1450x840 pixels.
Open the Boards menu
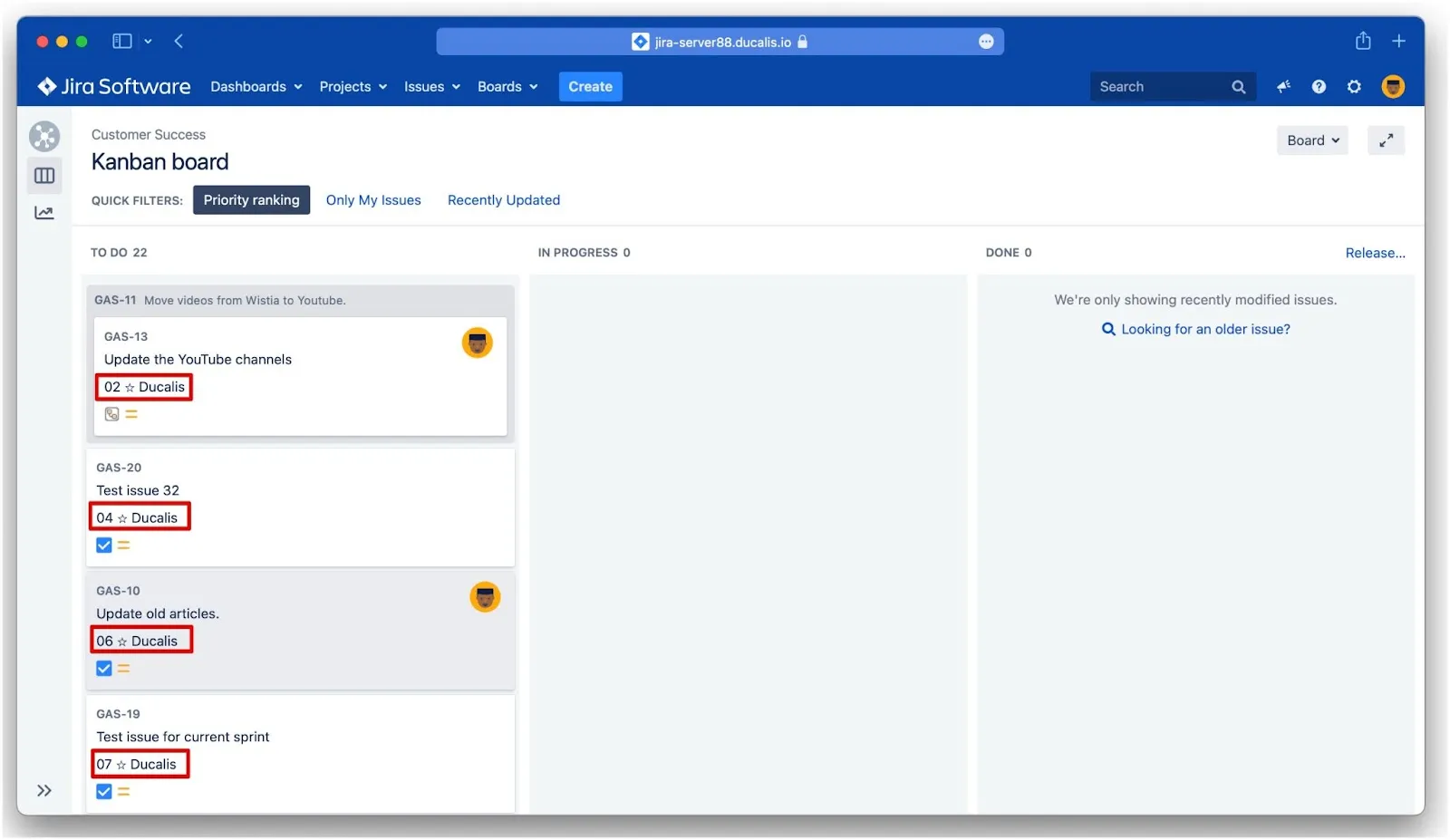pyautogui.click(x=507, y=87)
